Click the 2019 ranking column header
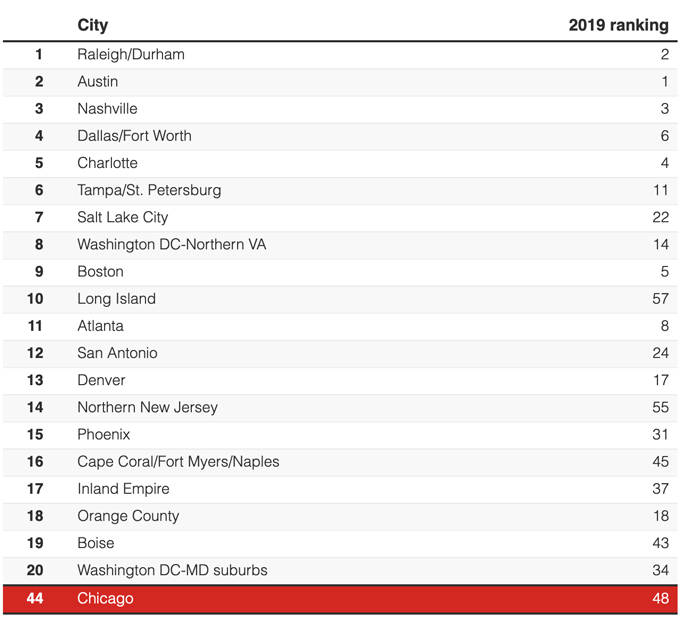 click(618, 25)
